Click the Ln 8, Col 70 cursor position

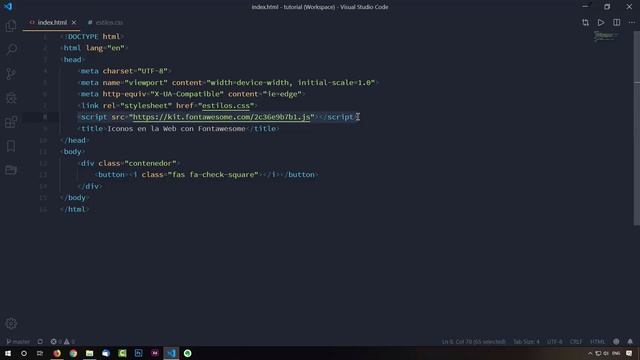pyautogui.click(x=473, y=342)
